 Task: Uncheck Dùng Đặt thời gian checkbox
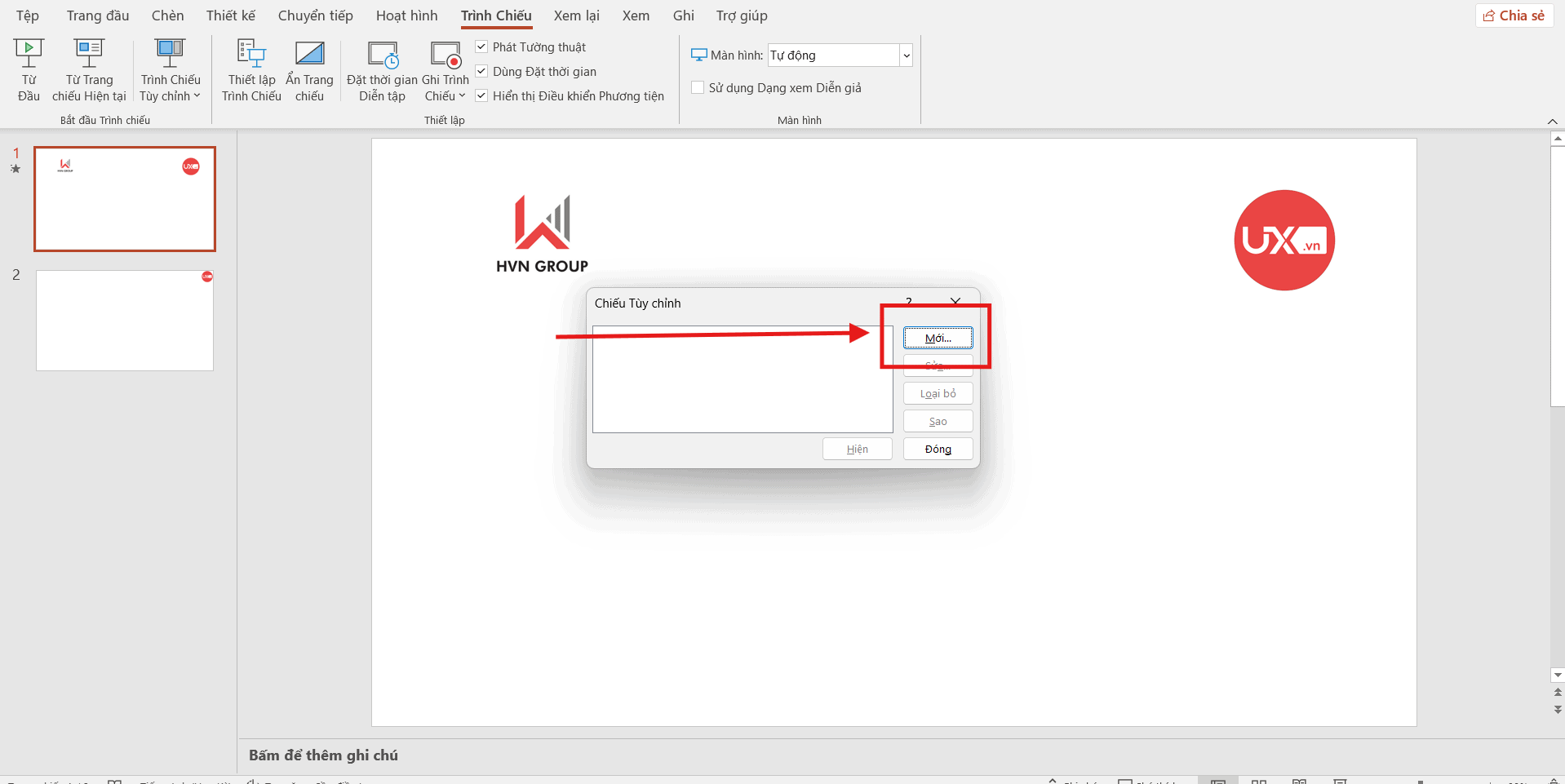[x=482, y=72]
